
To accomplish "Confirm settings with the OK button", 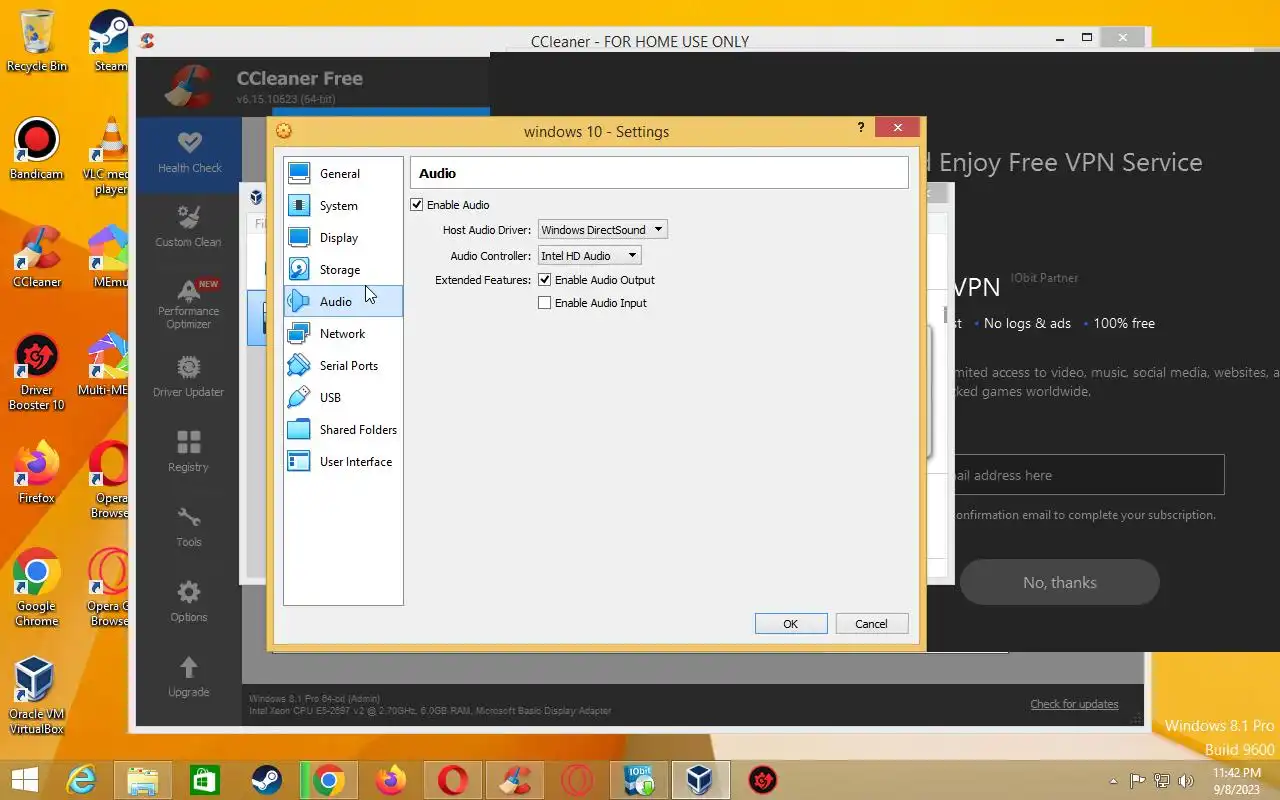I will click(790, 624).
